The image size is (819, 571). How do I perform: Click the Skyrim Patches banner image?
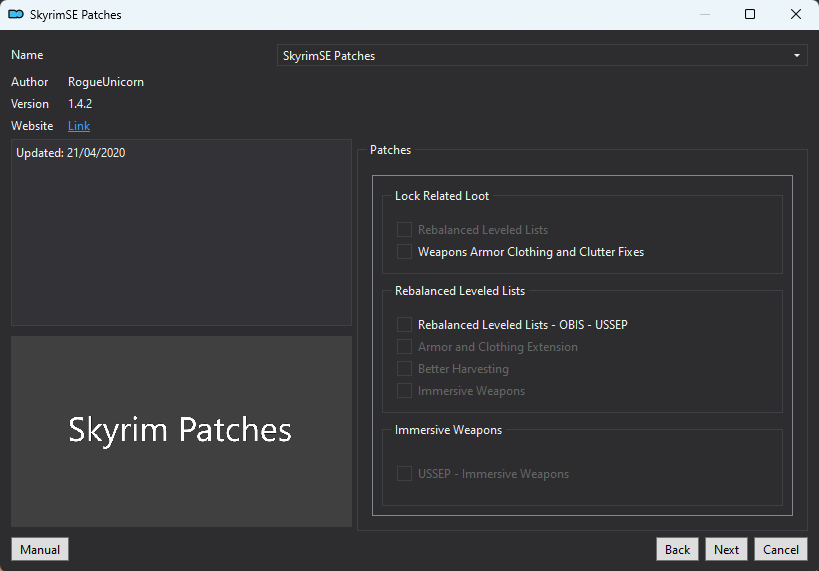[181, 431]
